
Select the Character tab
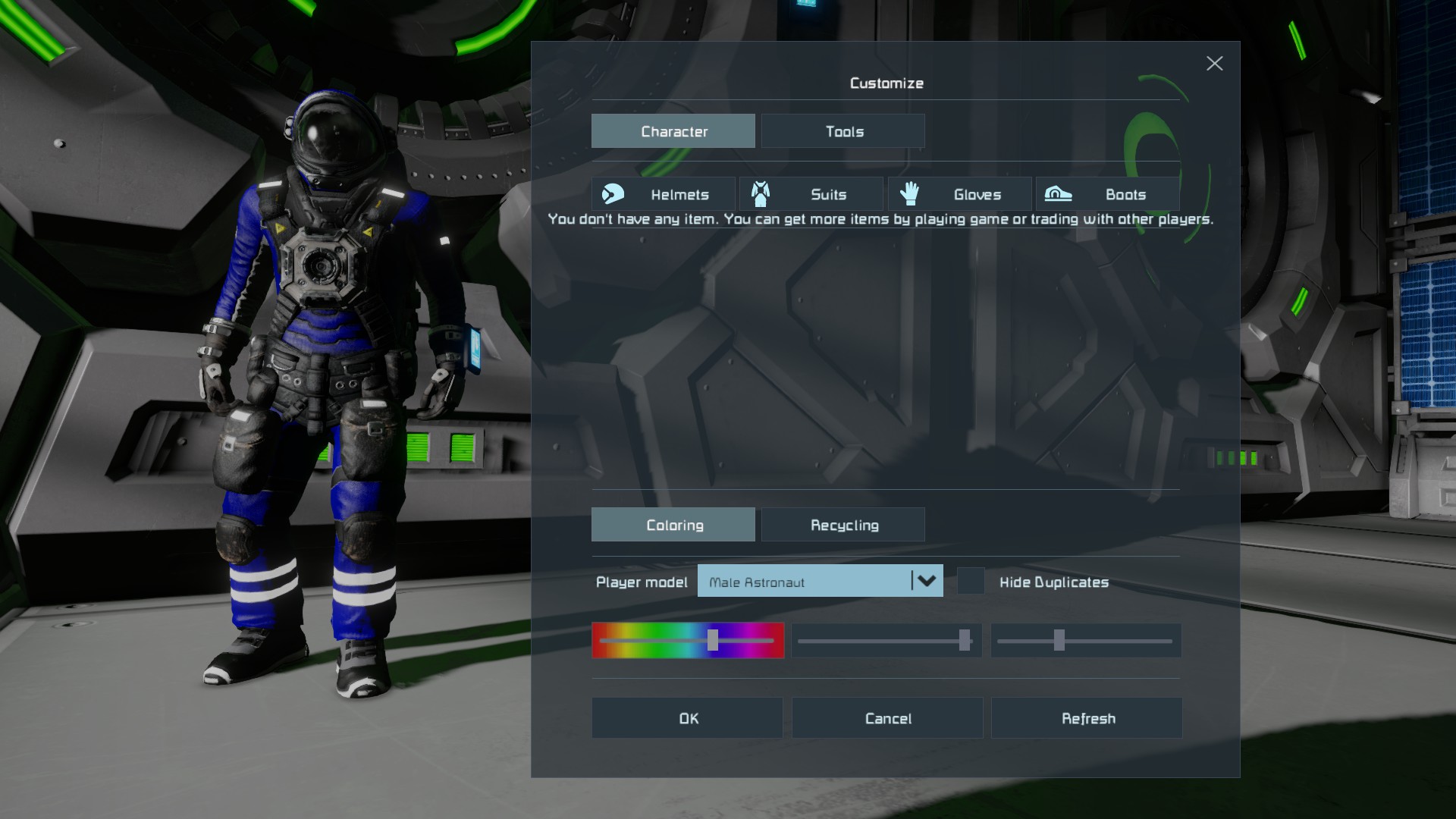673,131
